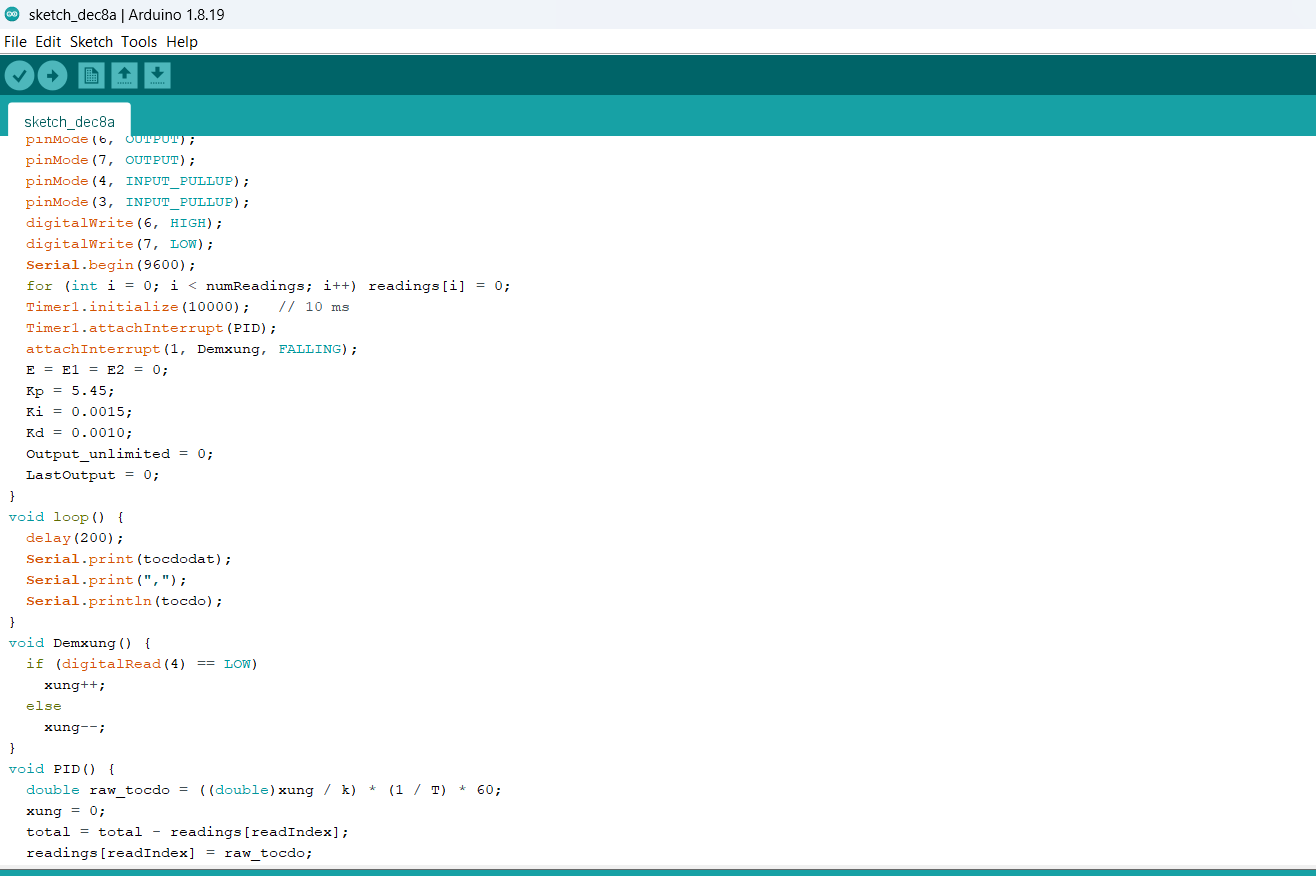1316x876 pixels.
Task: Click the Arduino logo in the title bar
Action: [12, 13]
